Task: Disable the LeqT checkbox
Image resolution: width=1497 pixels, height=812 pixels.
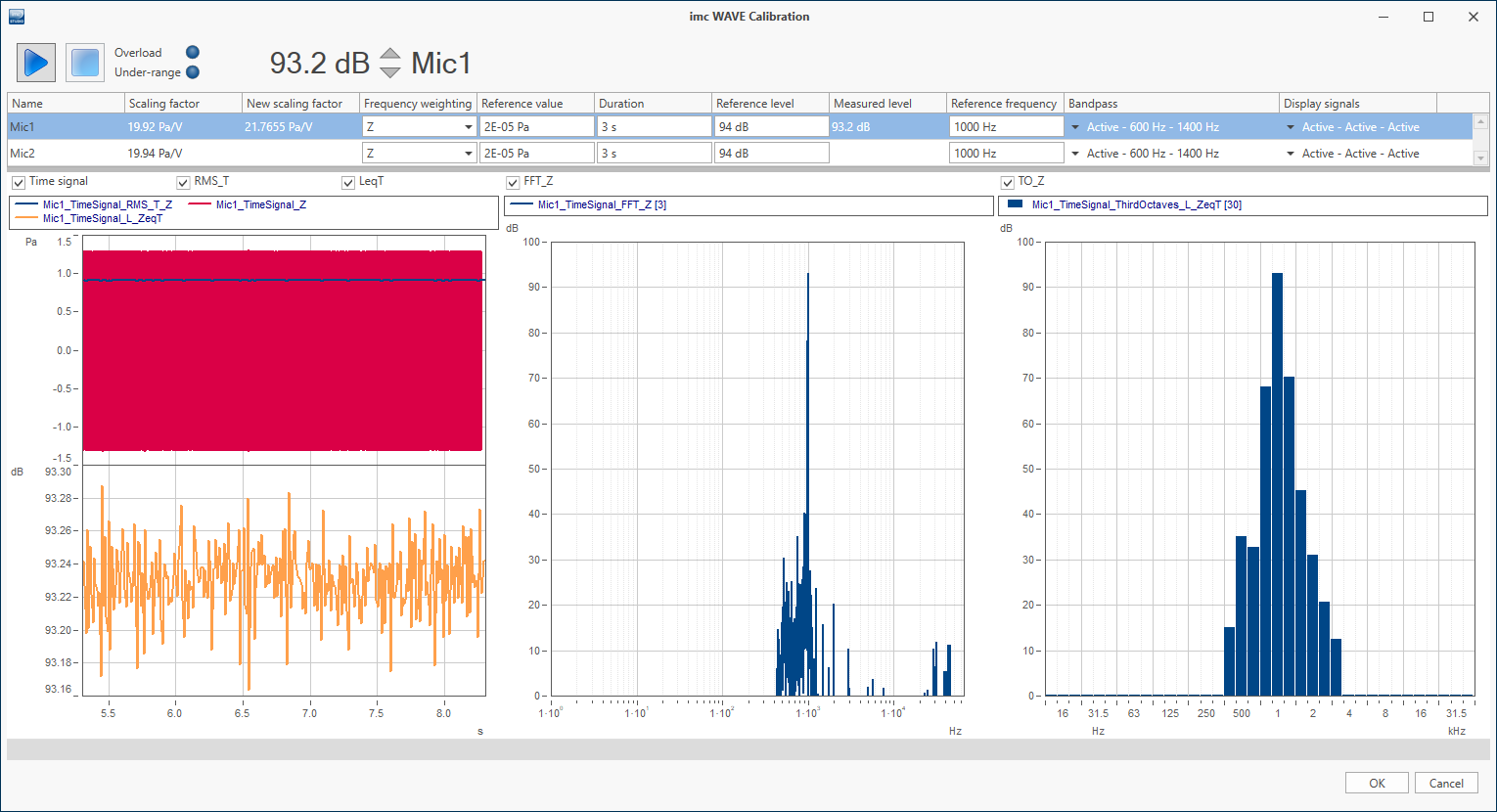Action: tap(348, 183)
